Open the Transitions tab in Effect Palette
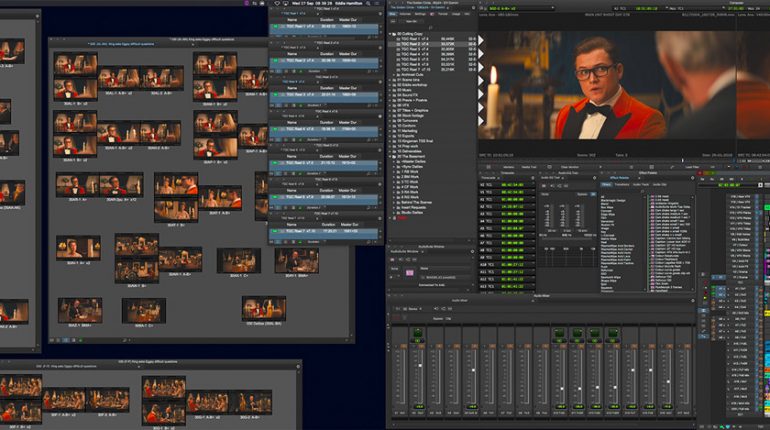The height and width of the screenshot is (430, 770). point(622,185)
